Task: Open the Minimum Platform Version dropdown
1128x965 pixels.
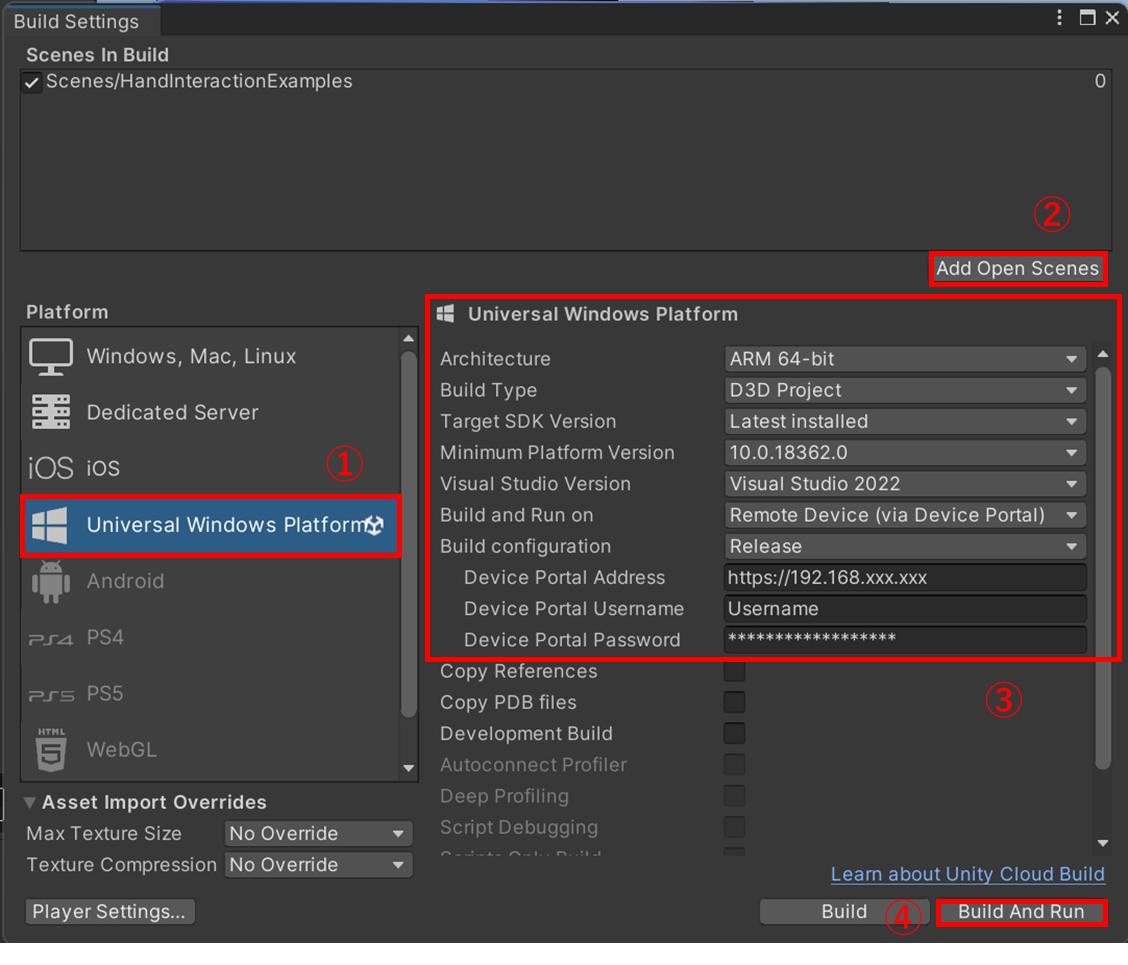Action: pos(905,453)
